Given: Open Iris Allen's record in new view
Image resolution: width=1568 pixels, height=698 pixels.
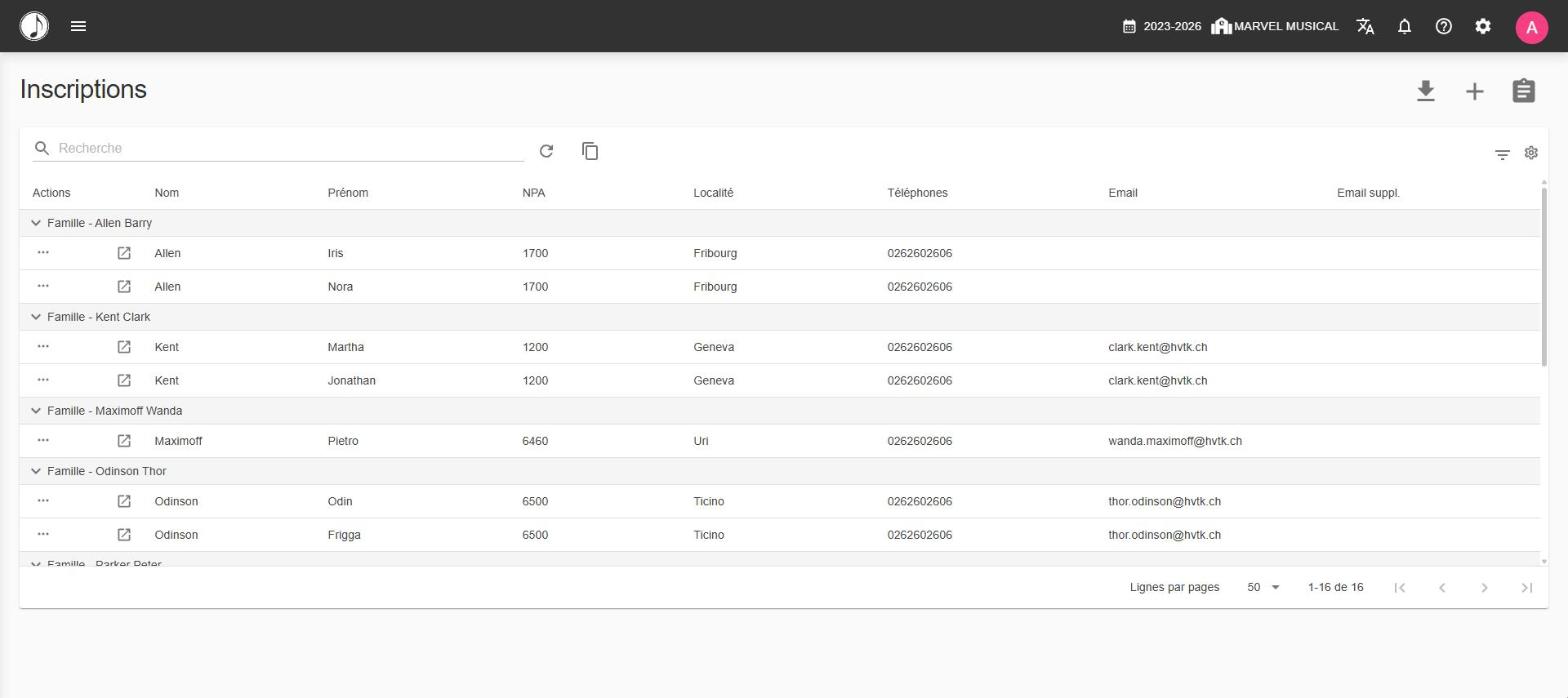Looking at the screenshot, I should pyautogui.click(x=124, y=253).
